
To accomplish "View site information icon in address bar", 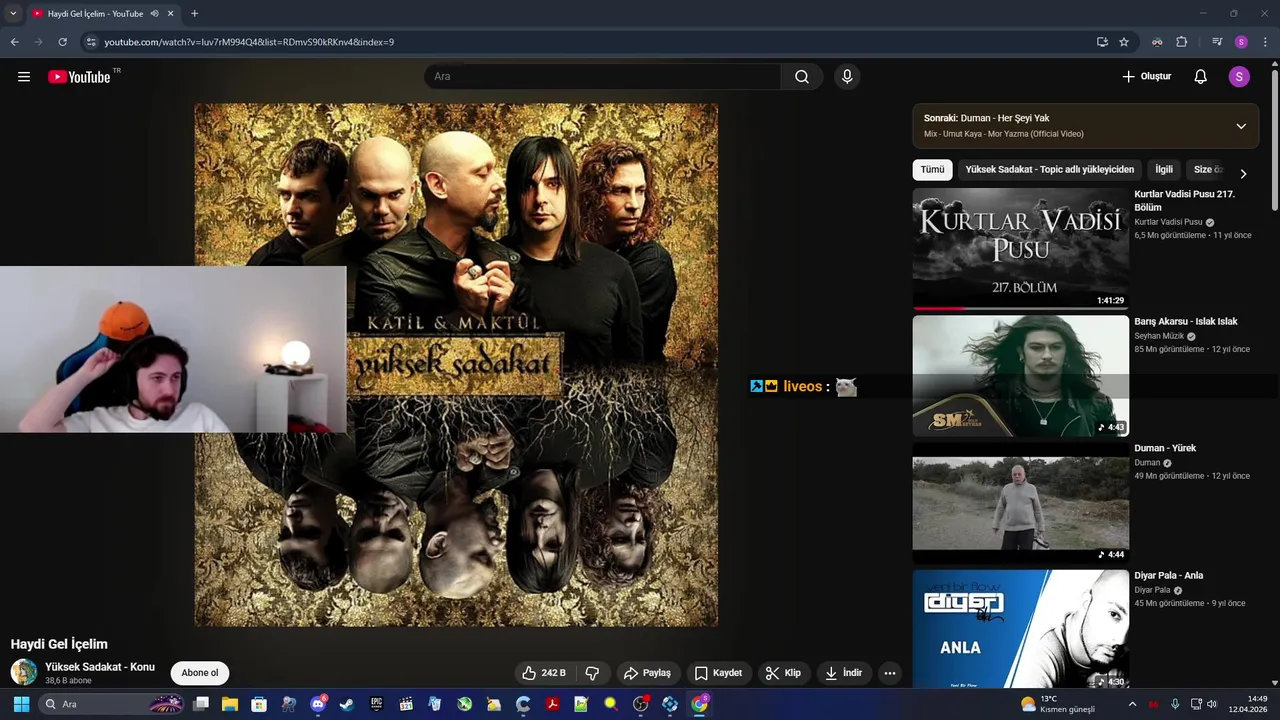I will click(x=91, y=42).
